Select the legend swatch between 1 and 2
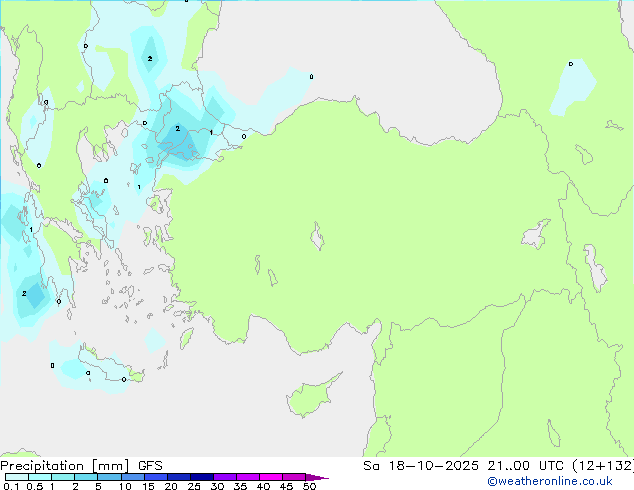This screenshot has height=490, width=634. click(x=63, y=477)
